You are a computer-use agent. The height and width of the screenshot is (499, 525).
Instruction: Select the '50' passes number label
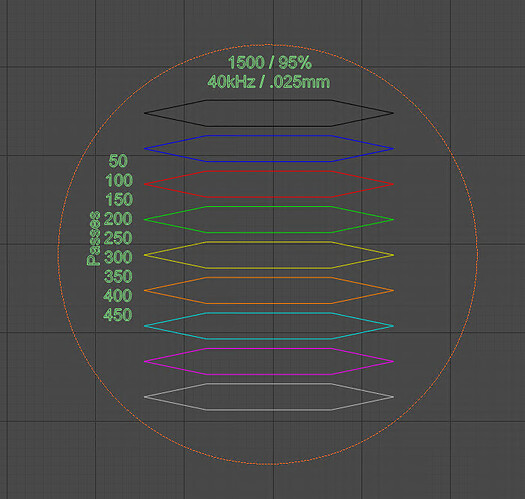(118, 161)
